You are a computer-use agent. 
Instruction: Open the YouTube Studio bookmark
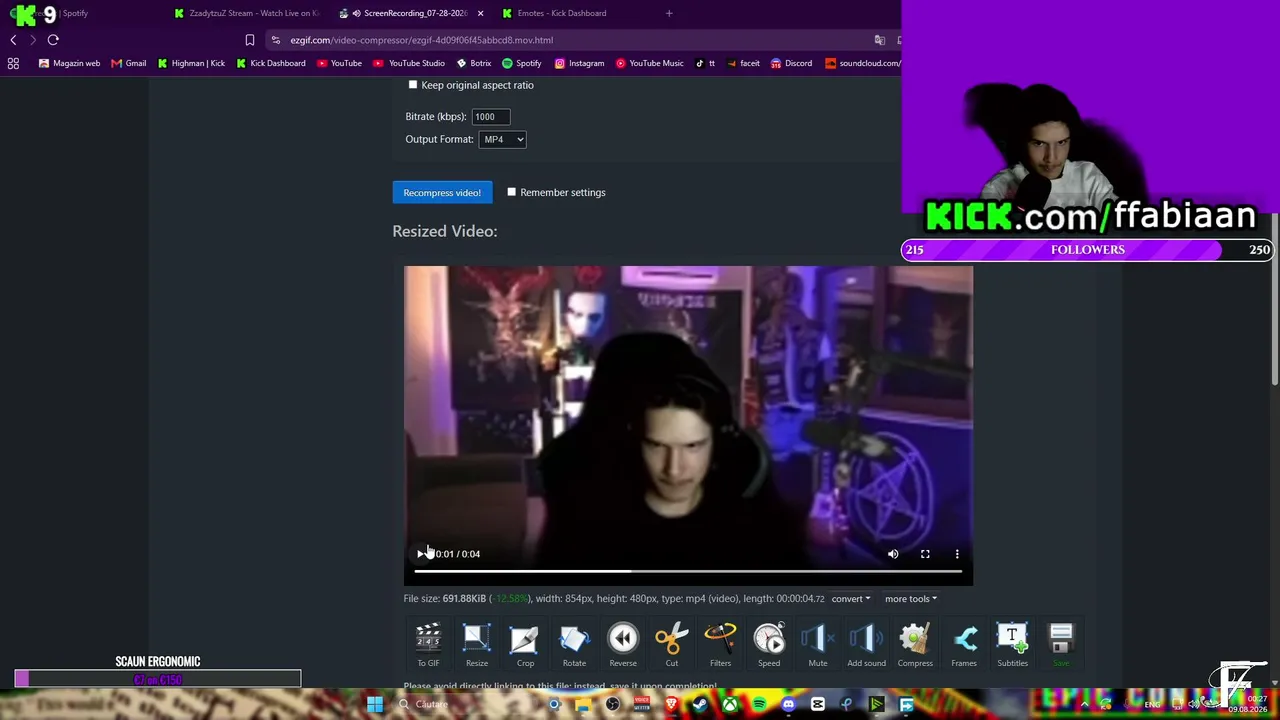(409, 63)
